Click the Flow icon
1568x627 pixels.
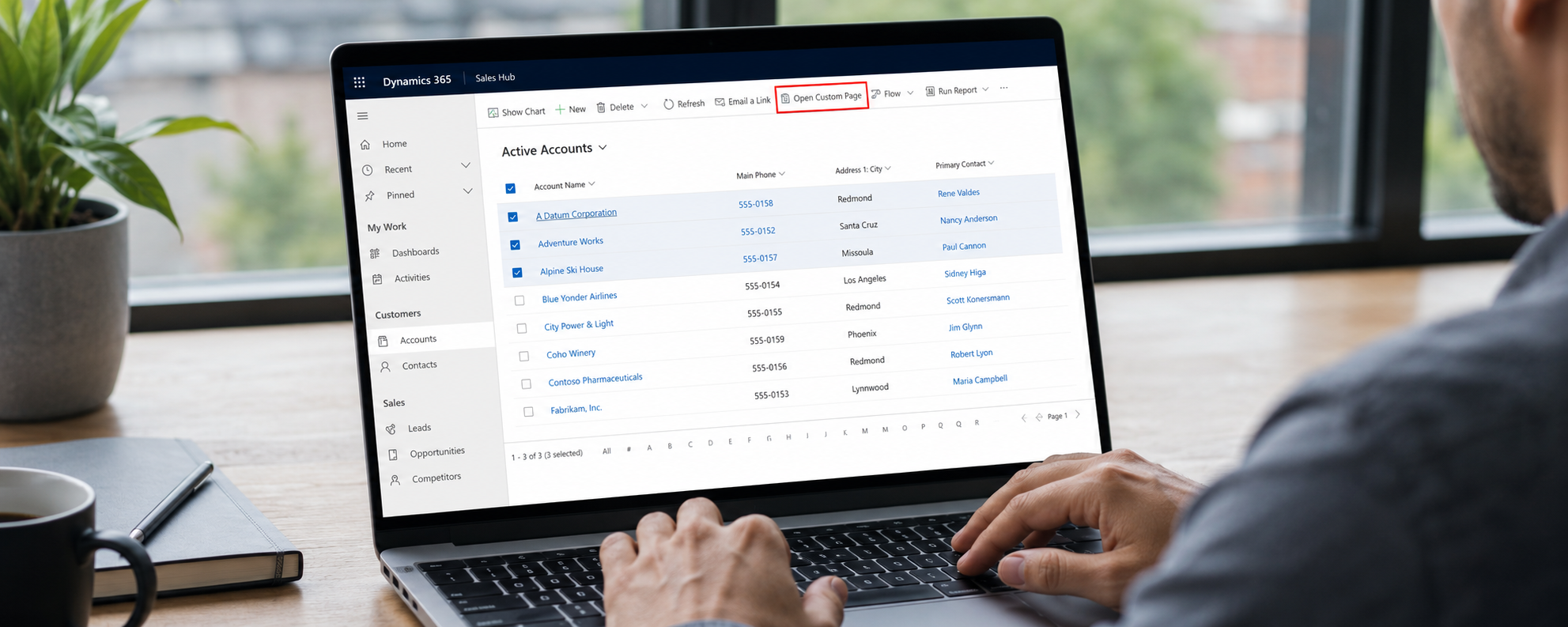coord(876,94)
